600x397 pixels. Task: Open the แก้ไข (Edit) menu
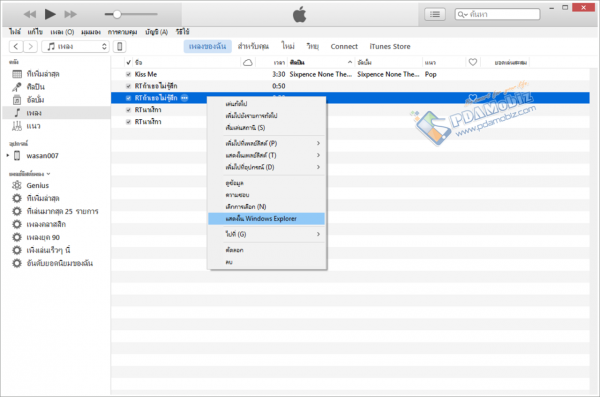pos(35,32)
